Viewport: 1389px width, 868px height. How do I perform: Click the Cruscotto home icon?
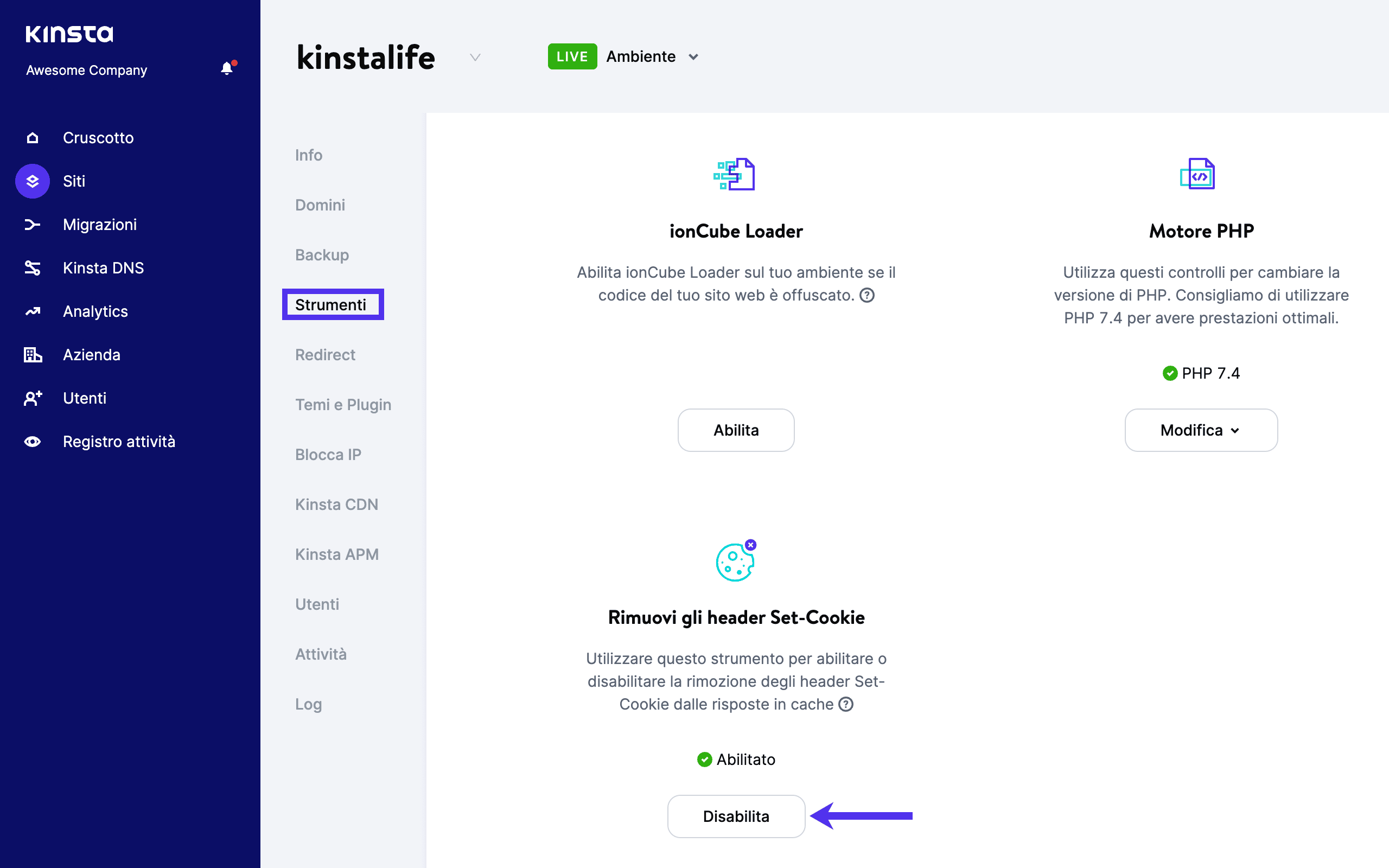33,138
